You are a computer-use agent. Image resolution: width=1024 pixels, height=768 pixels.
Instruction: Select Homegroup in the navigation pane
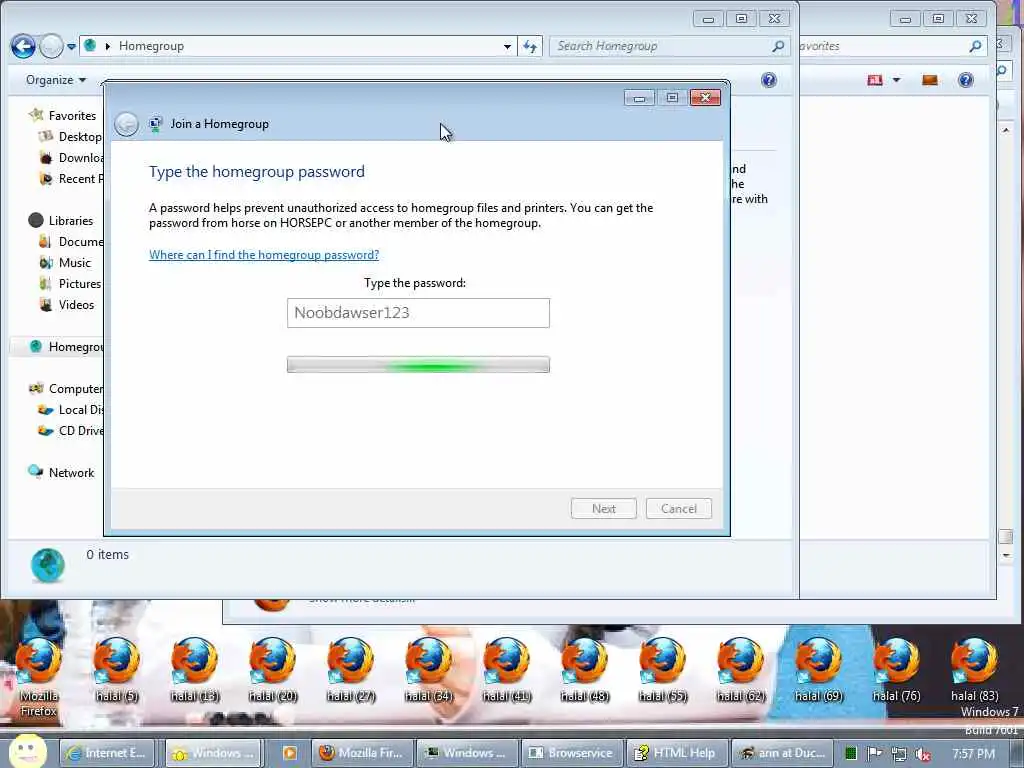click(57, 347)
